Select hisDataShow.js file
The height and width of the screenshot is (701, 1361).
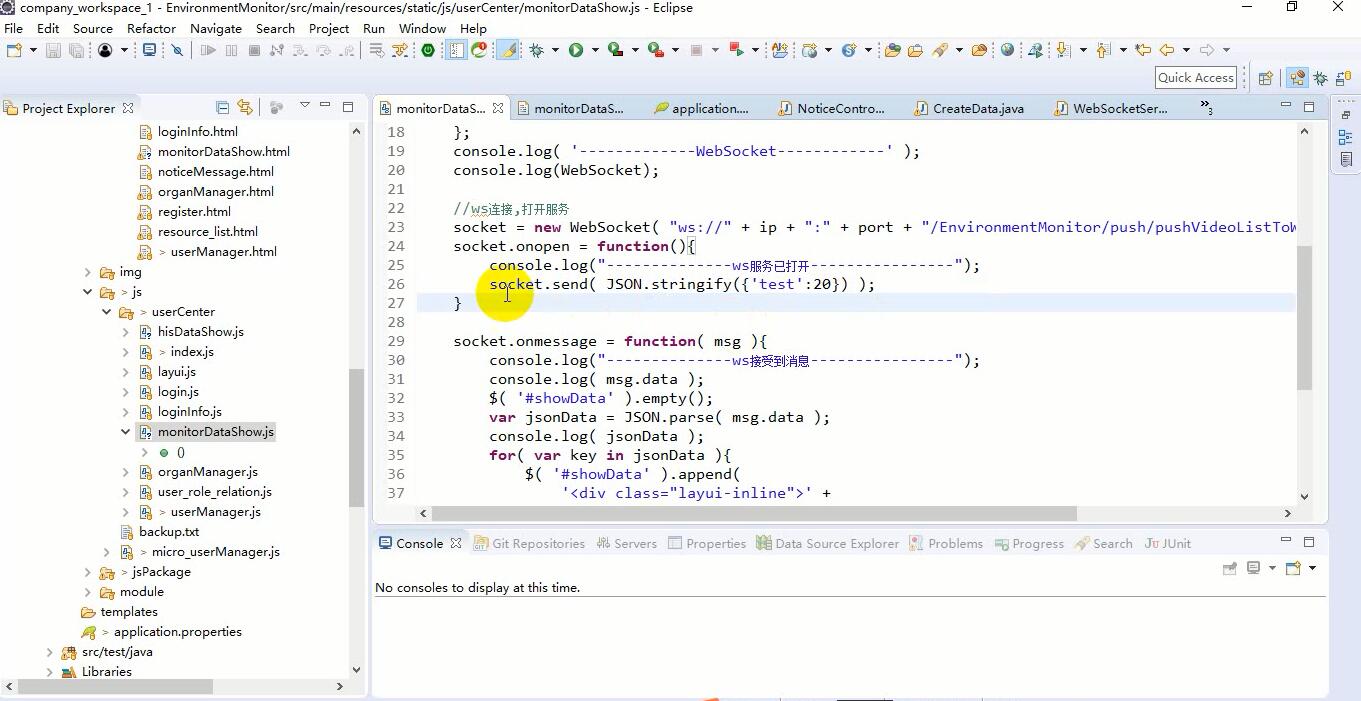click(200, 332)
